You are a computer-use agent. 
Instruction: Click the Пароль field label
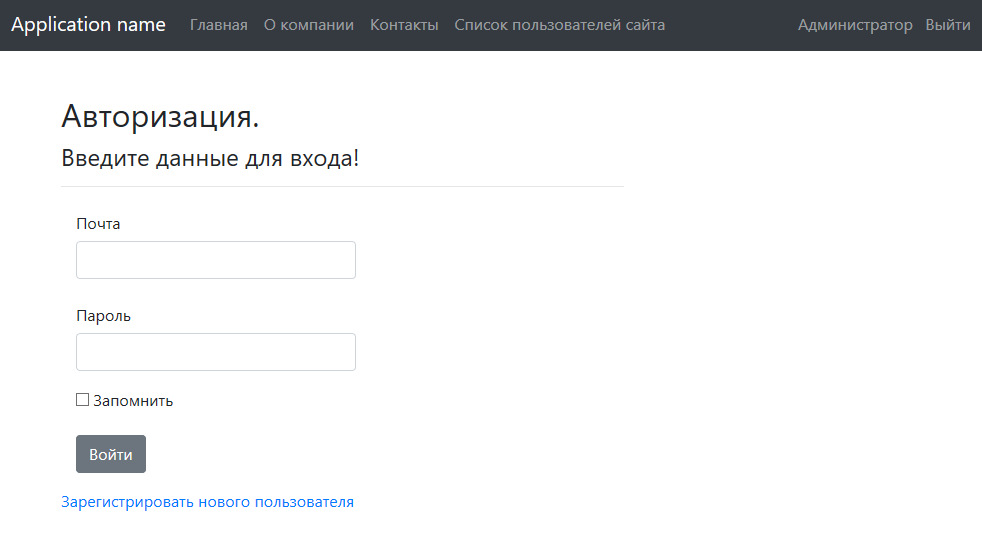click(x=103, y=316)
